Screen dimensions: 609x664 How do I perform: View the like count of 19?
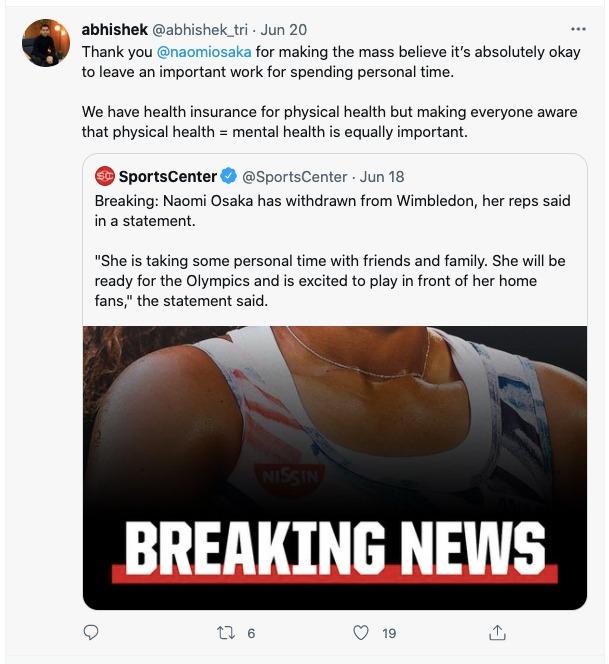[x=389, y=634]
